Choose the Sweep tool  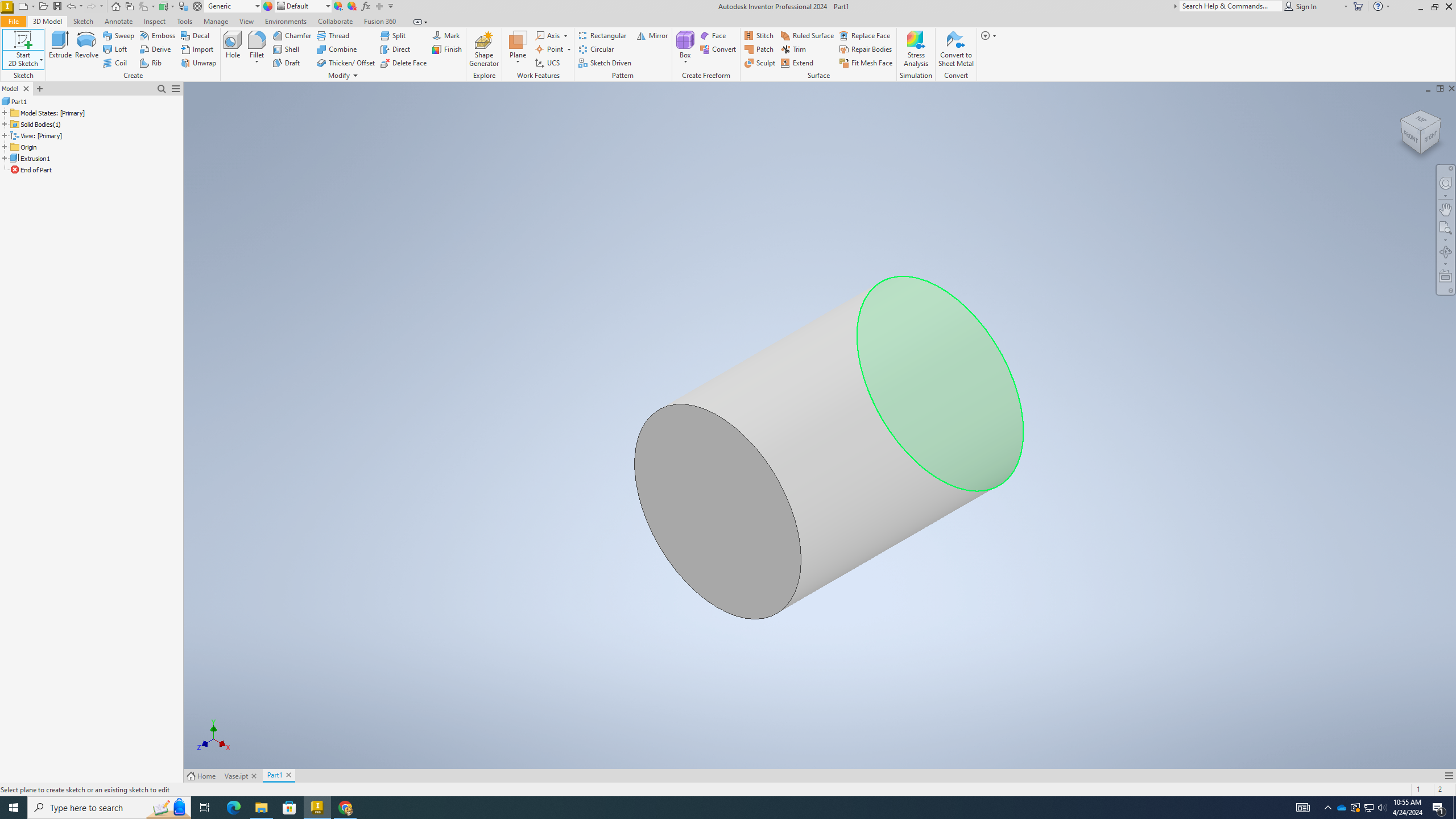[118, 35]
